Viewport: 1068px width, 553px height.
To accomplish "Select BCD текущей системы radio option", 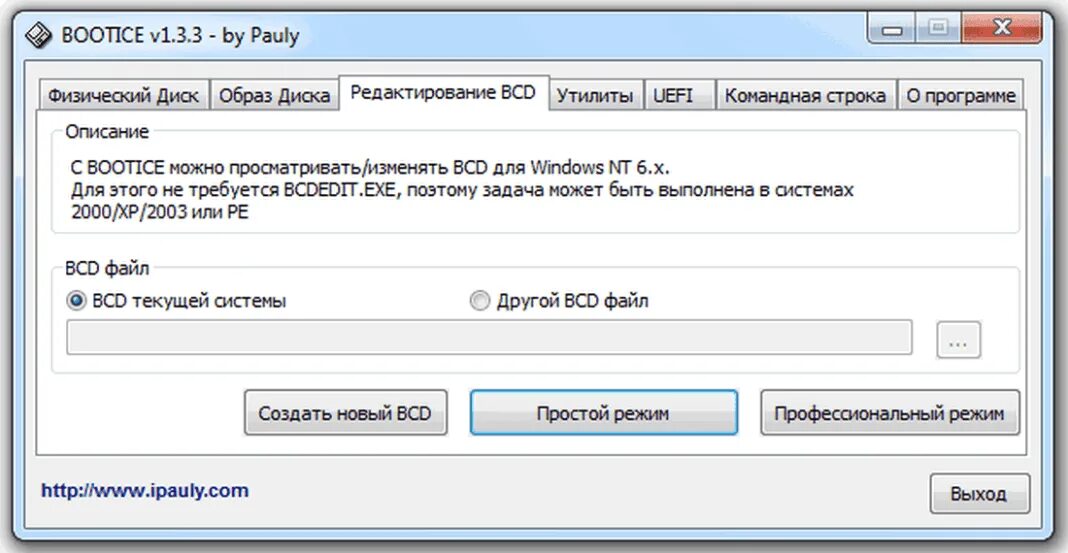I will tap(178, 301).
